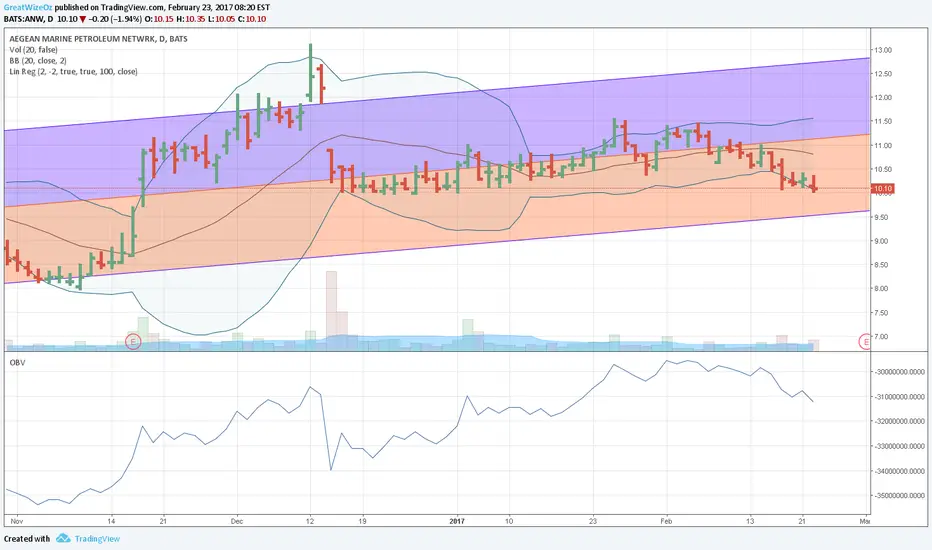
Task: Click the earnings E marker near November 14
Action: tap(133, 341)
